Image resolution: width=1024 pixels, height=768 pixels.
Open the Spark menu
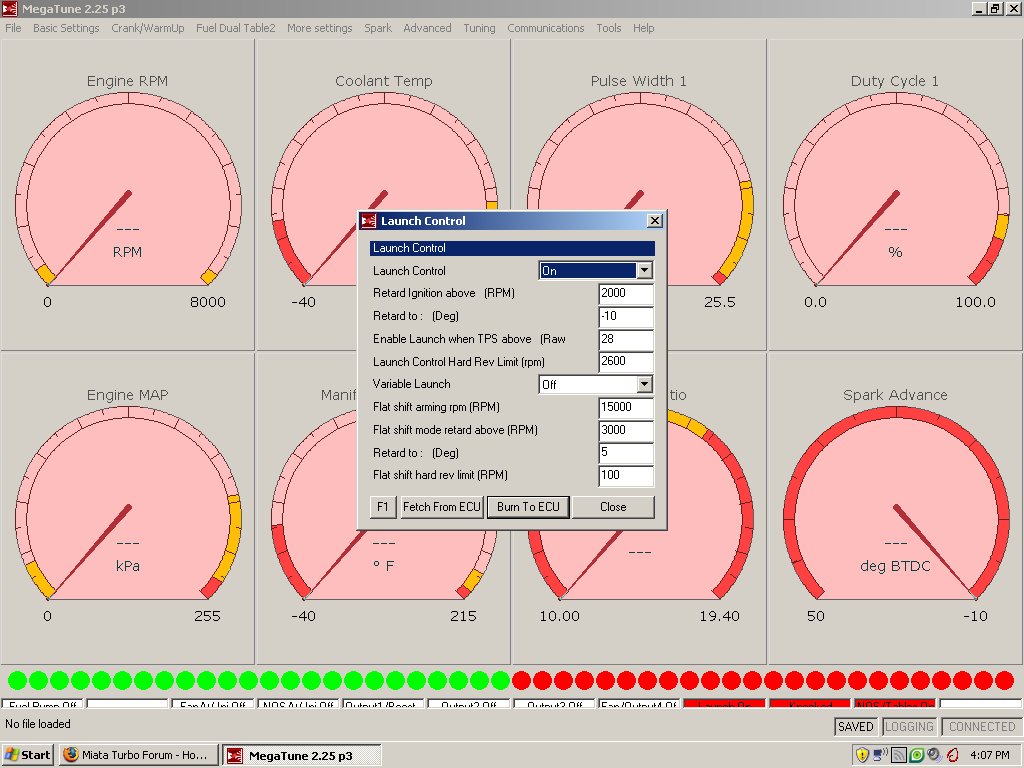click(x=378, y=28)
